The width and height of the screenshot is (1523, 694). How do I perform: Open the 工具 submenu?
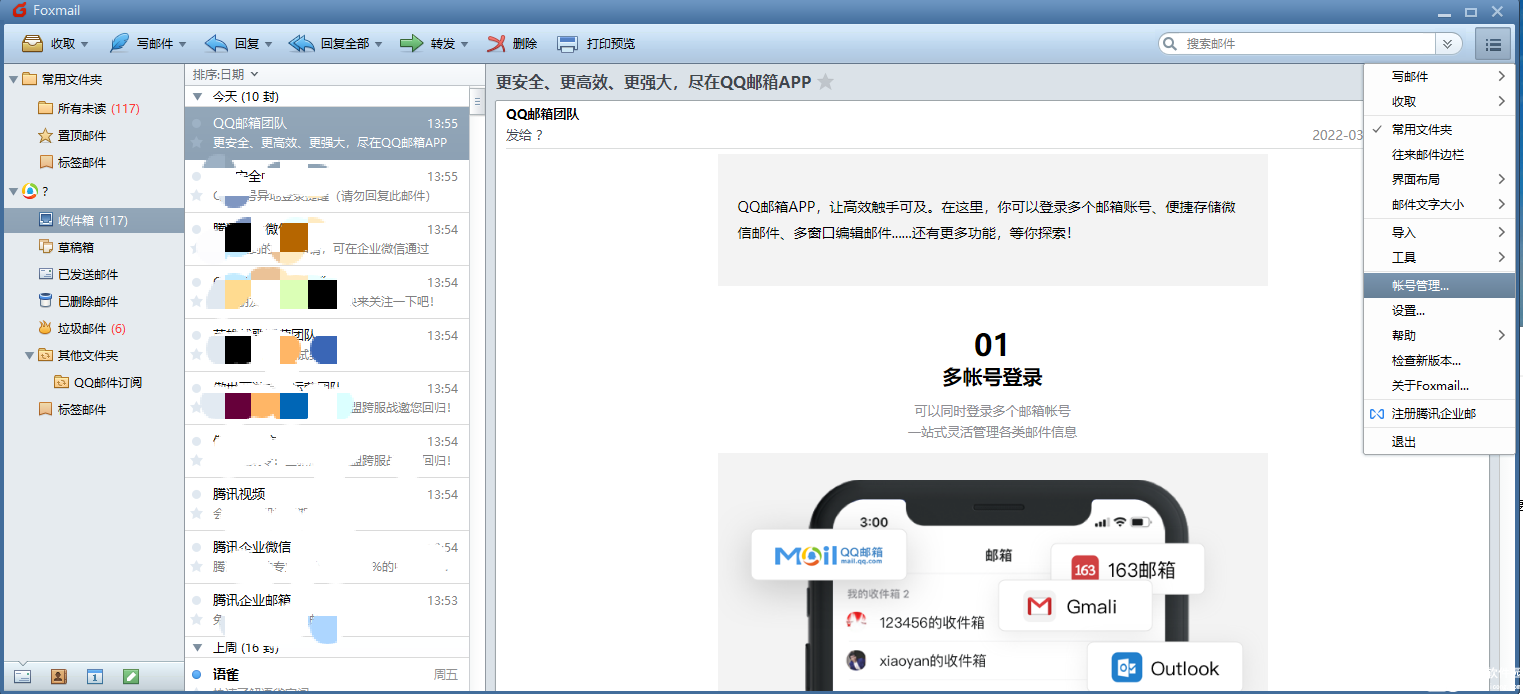click(x=1440, y=257)
